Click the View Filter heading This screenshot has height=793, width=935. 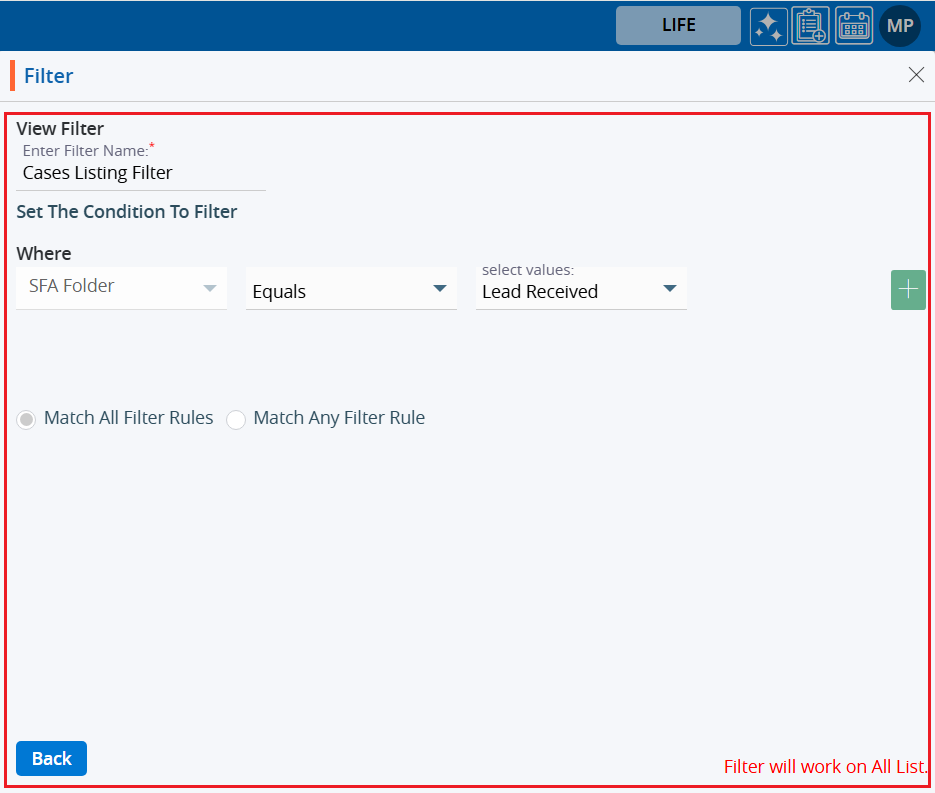(x=60, y=128)
